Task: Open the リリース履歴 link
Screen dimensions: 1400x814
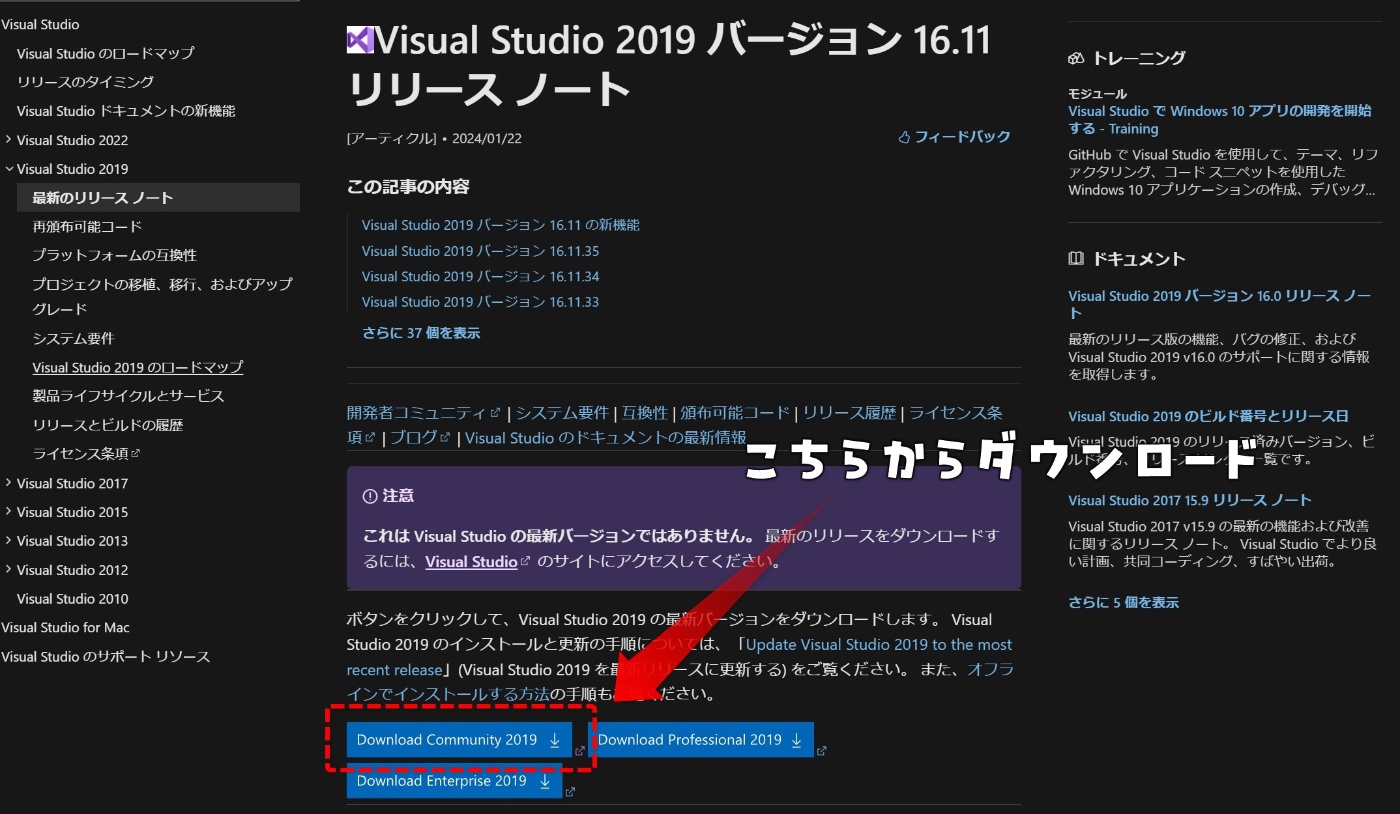Action: (849, 413)
